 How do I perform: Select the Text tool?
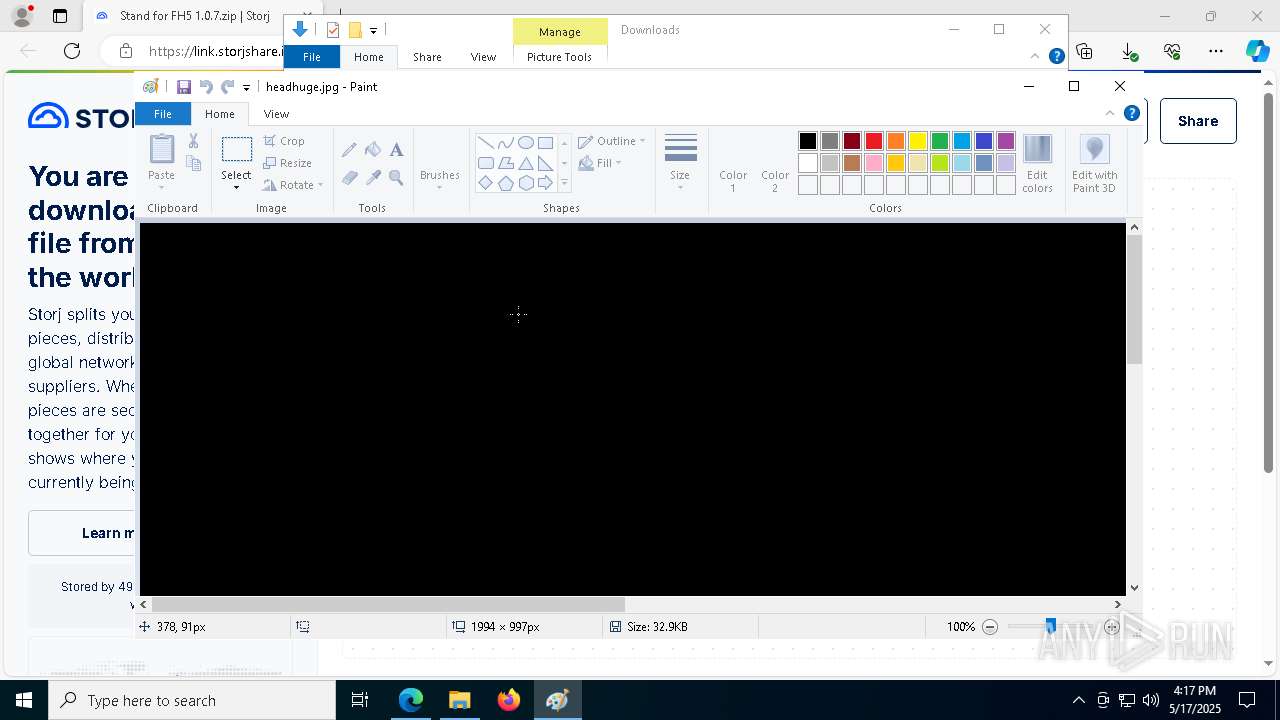(x=396, y=150)
